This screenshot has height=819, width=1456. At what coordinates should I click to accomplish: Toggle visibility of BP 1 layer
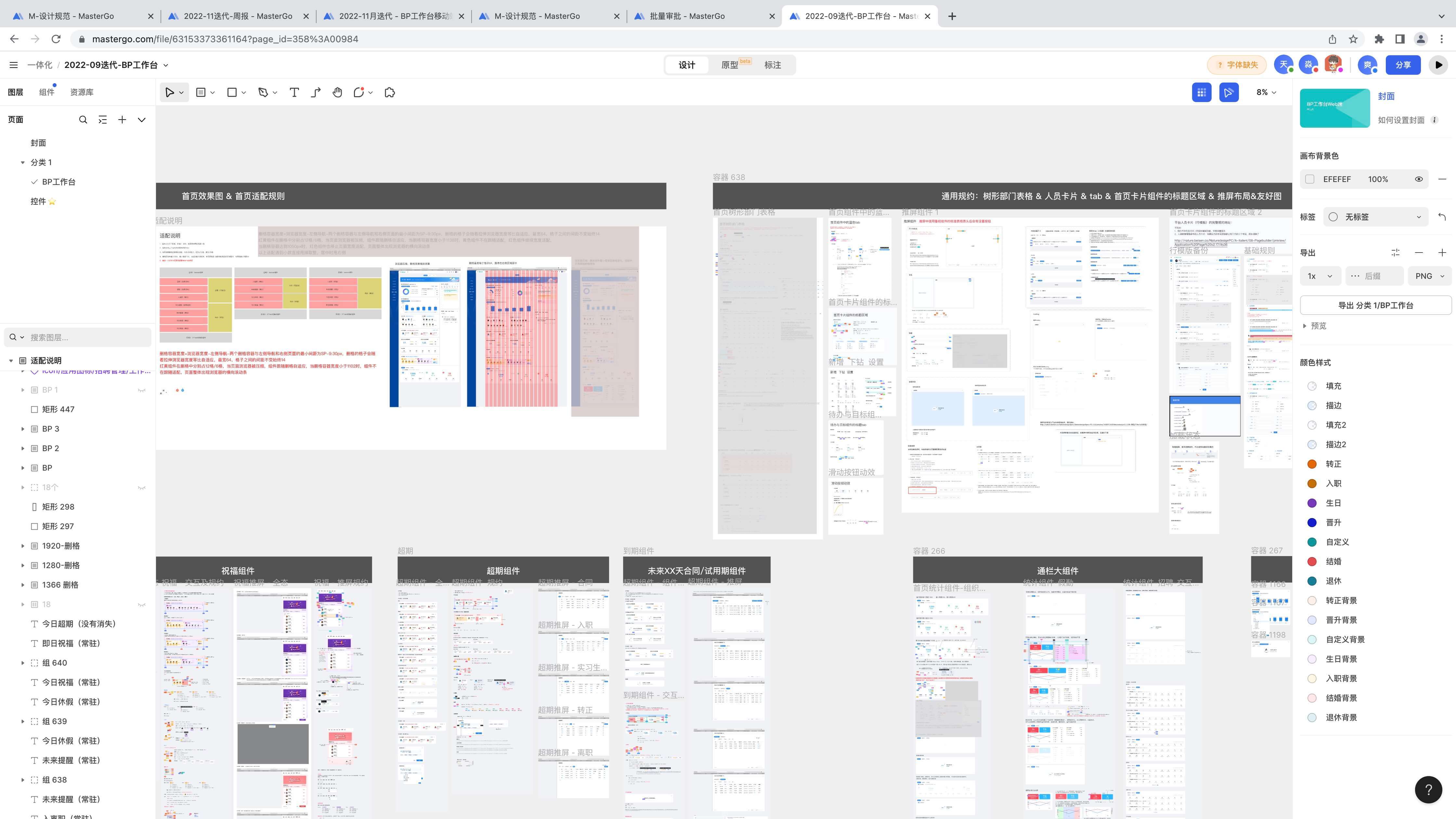tap(141, 390)
